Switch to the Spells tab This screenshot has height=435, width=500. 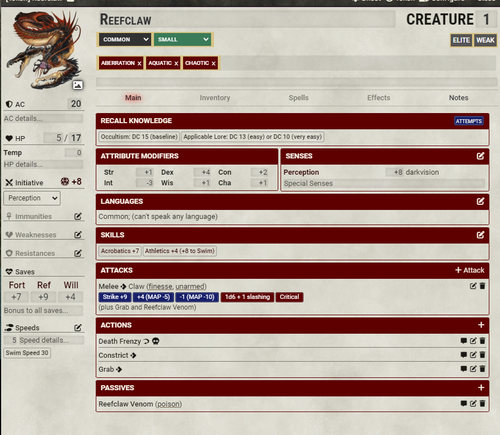point(298,98)
